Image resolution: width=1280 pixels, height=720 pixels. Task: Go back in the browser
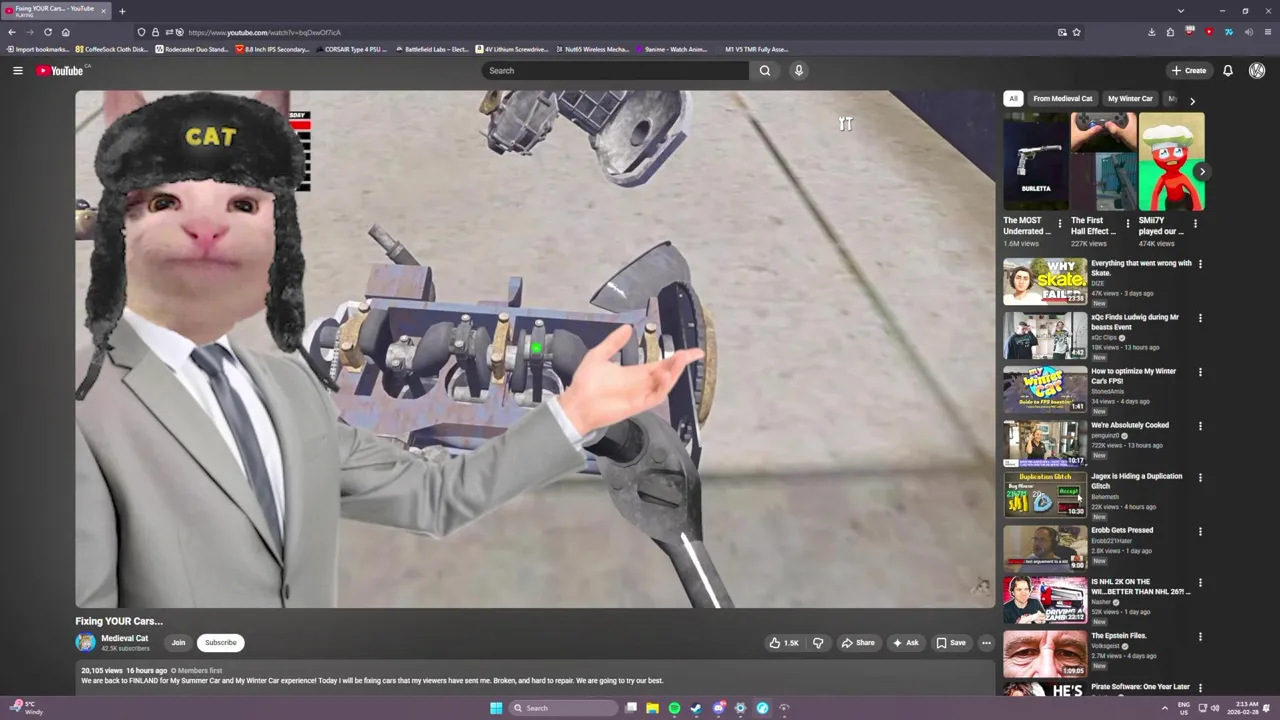pos(12,32)
